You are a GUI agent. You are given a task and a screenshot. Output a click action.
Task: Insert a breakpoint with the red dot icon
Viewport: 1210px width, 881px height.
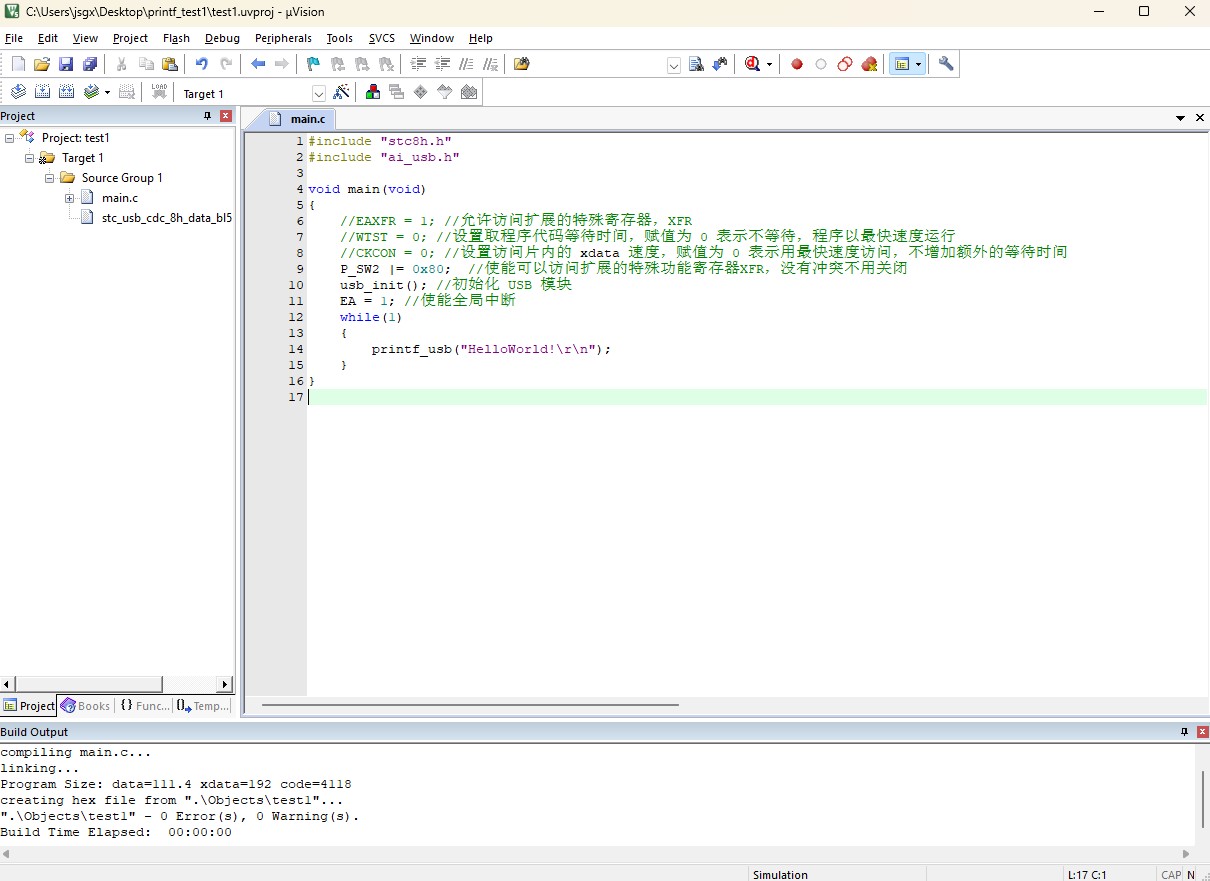coord(797,64)
